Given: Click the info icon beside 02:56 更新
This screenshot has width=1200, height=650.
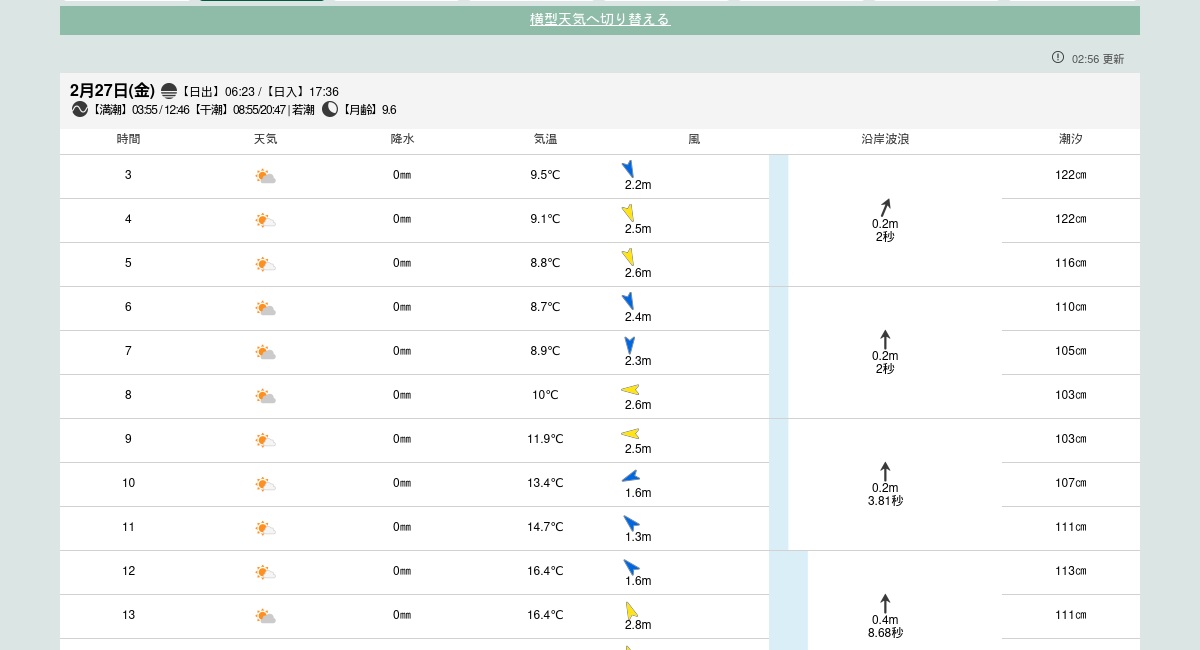Looking at the screenshot, I should pyautogui.click(x=1058, y=57).
